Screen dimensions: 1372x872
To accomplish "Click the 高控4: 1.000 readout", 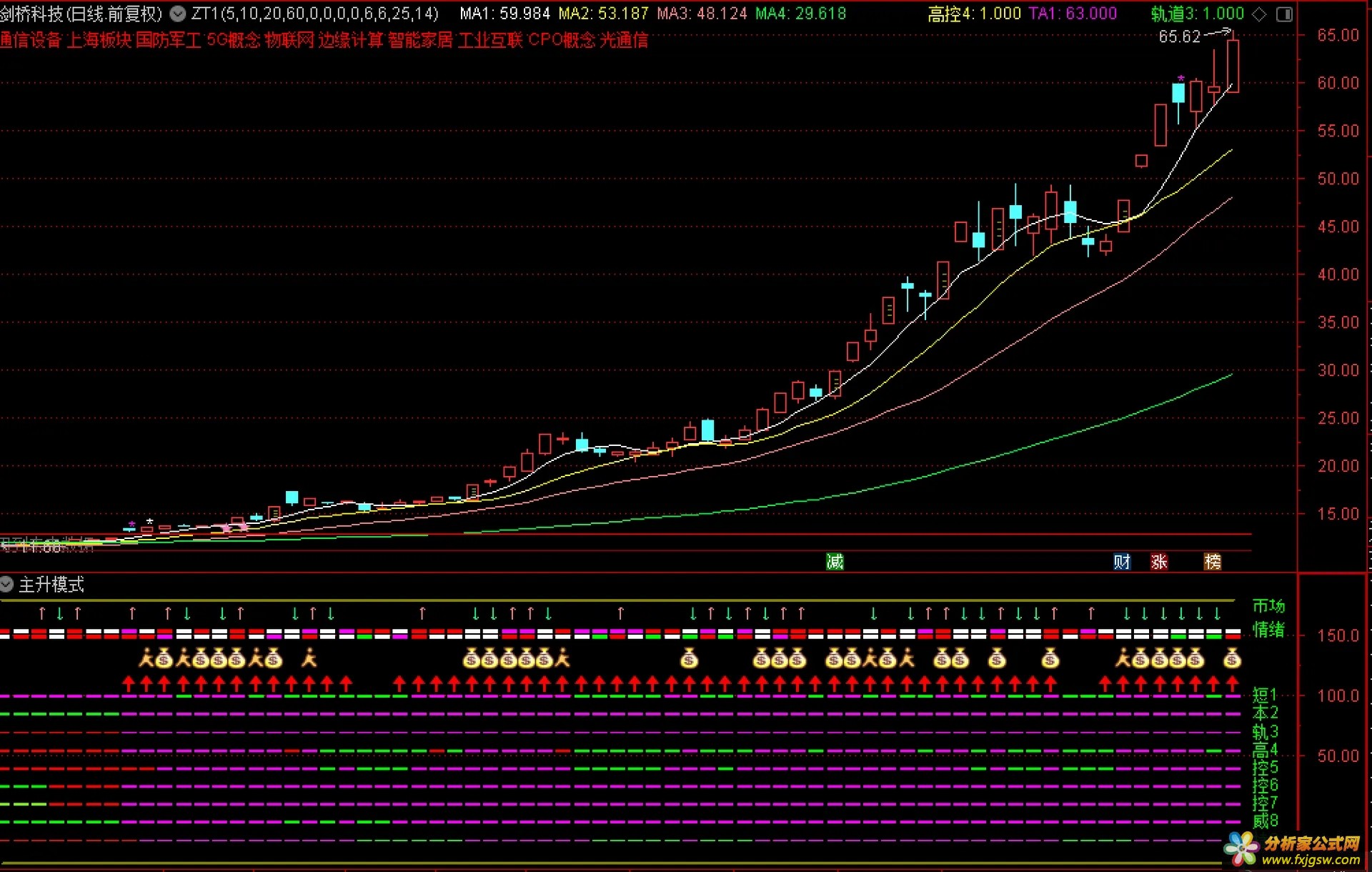I will (x=974, y=14).
